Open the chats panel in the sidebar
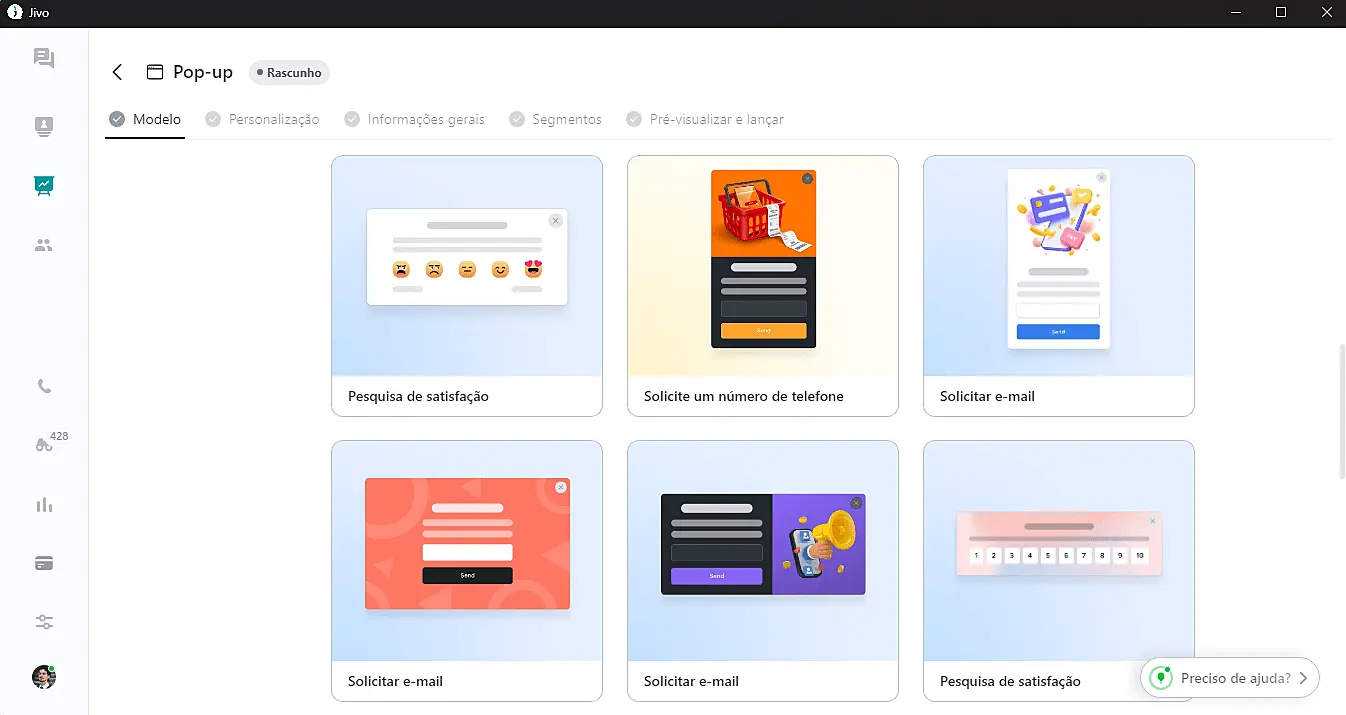 coord(43,58)
